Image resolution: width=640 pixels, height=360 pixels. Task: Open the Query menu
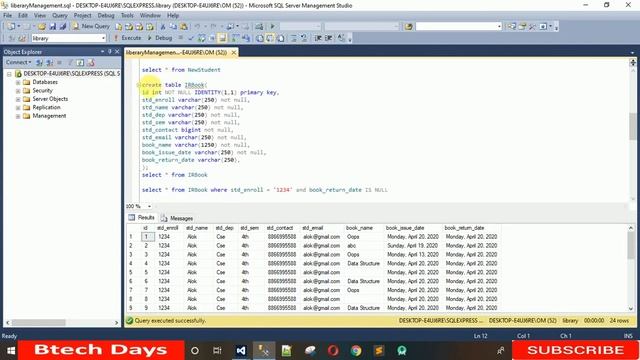coord(60,16)
